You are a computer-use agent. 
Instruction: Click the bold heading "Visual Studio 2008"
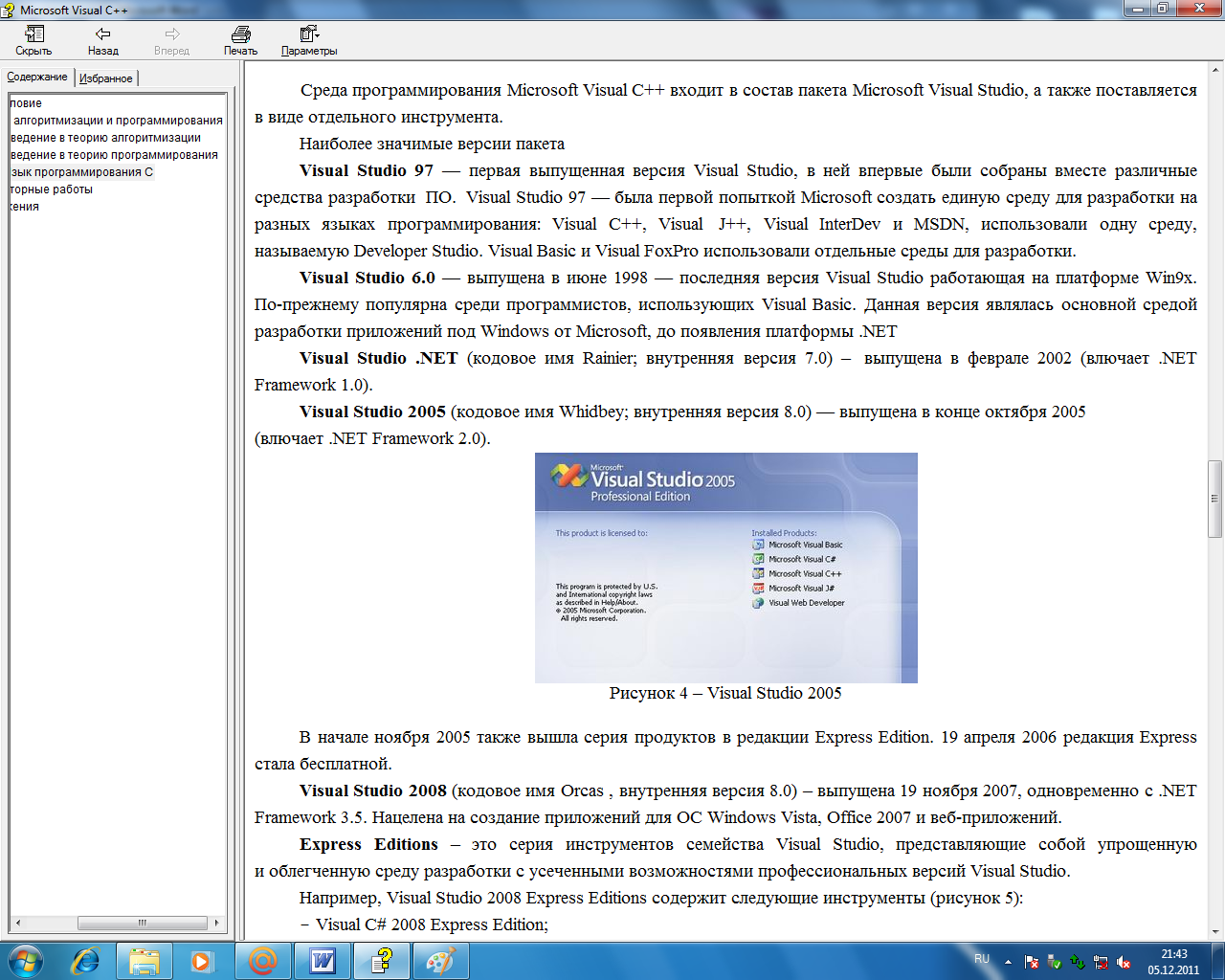373,791
